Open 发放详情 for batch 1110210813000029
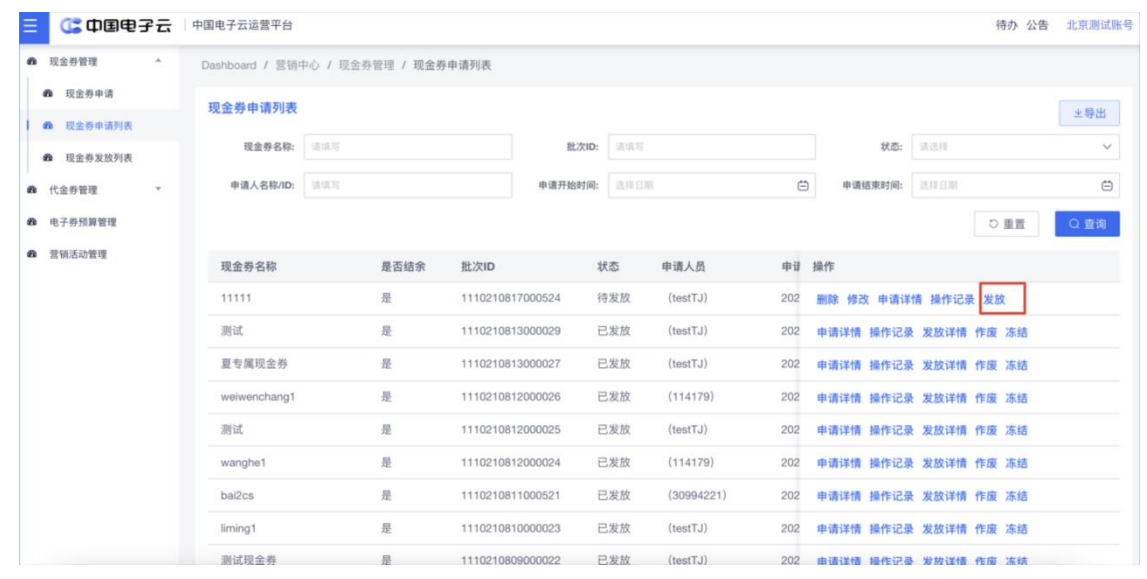 [944, 333]
